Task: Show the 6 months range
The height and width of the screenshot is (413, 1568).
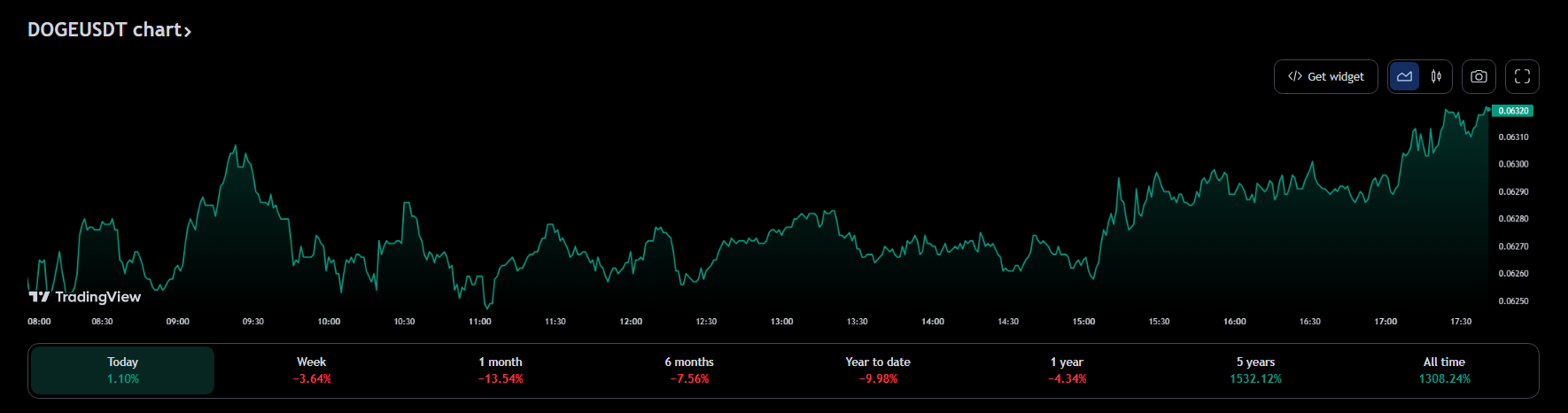Action: click(689, 370)
